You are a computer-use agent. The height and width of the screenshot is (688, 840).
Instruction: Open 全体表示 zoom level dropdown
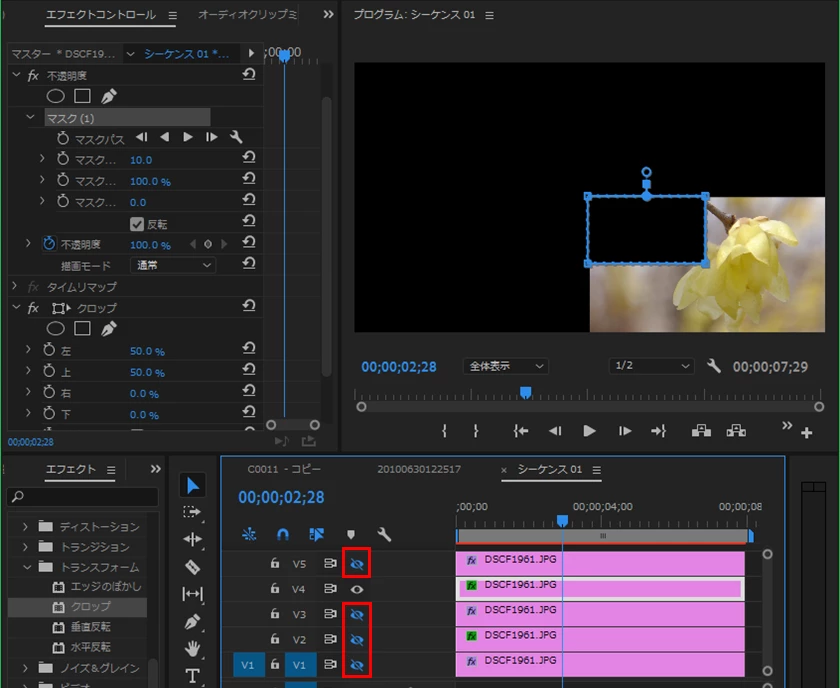pos(505,366)
